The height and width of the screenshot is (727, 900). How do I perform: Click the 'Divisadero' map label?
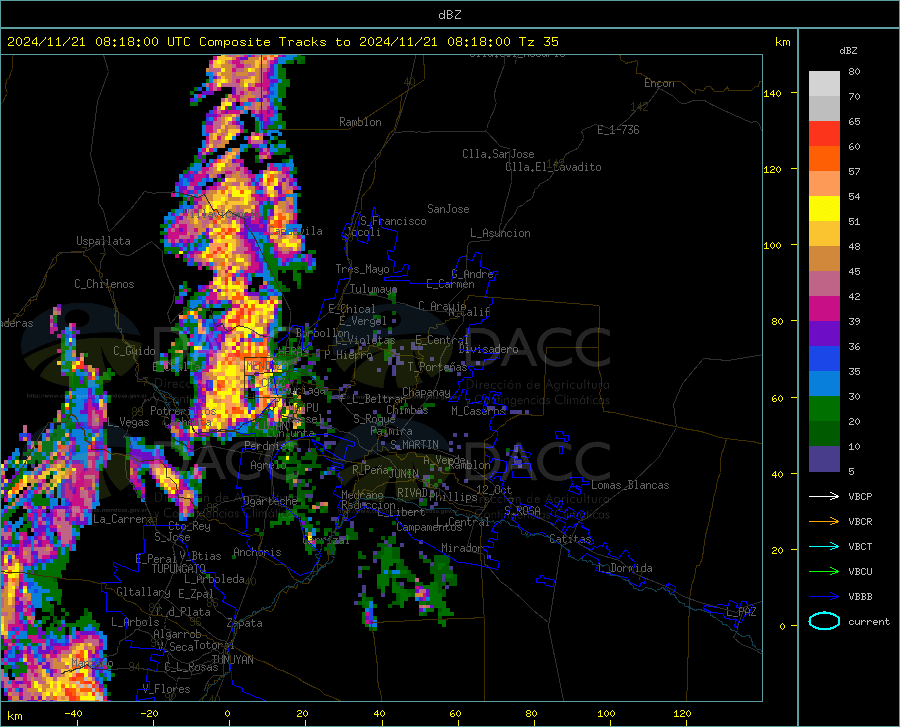pyautogui.click(x=488, y=349)
